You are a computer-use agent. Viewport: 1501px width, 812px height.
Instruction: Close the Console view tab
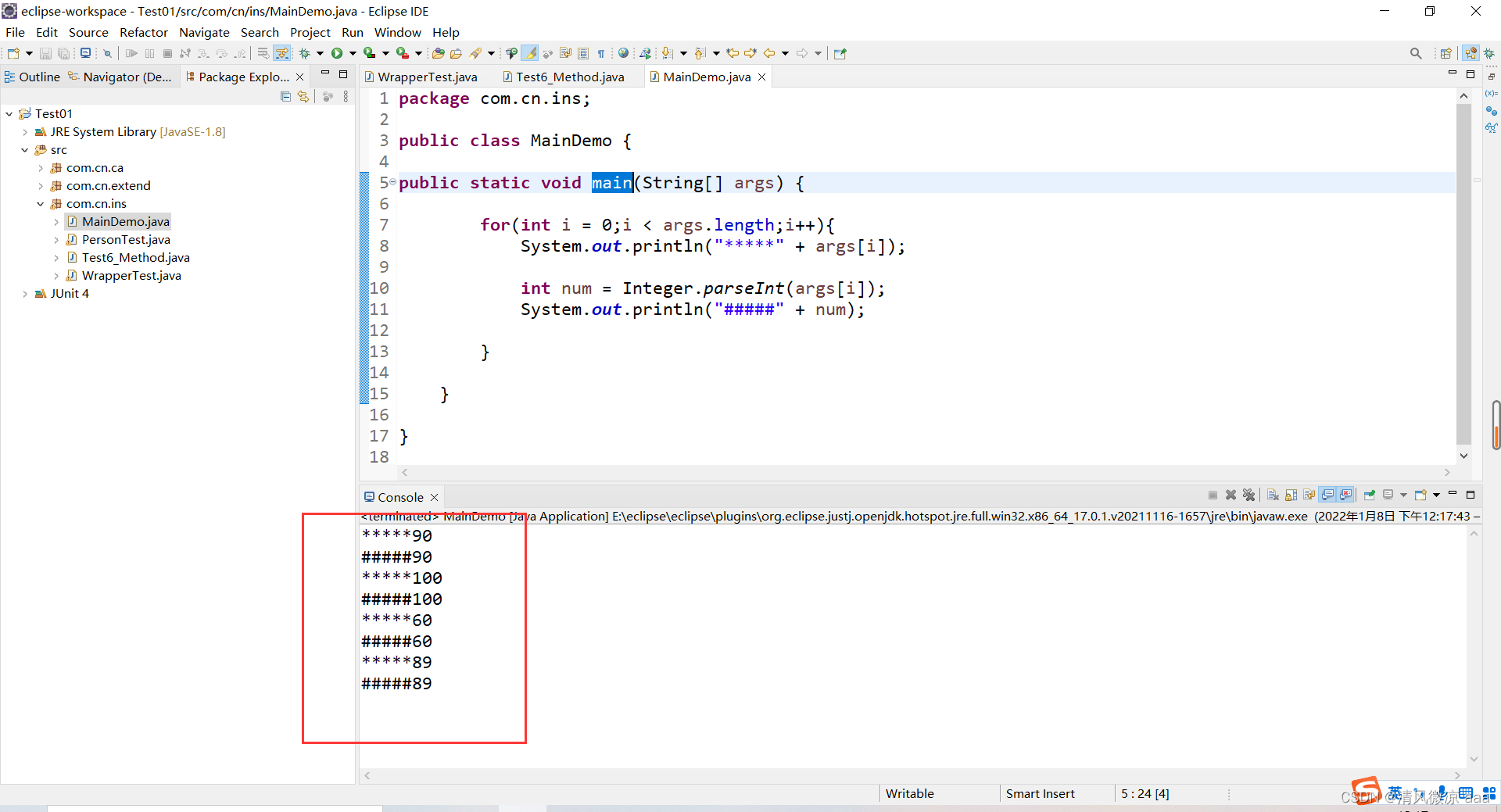tap(435, 497)
